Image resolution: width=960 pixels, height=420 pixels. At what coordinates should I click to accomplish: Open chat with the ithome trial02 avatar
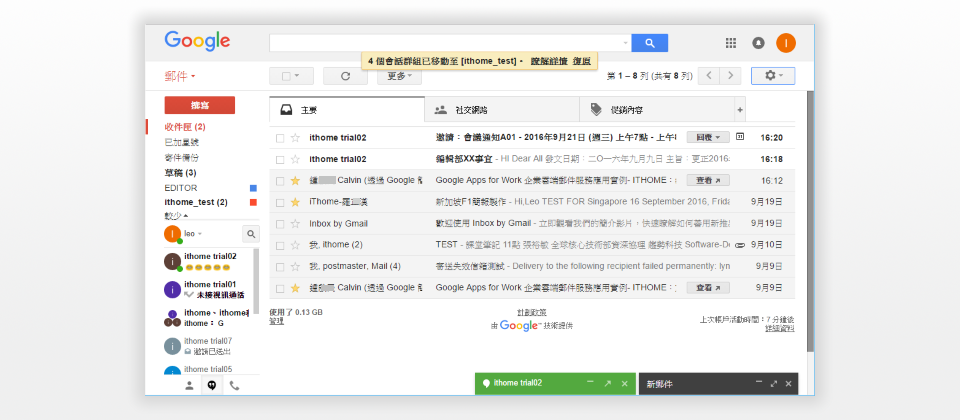(x=173, y=261)
